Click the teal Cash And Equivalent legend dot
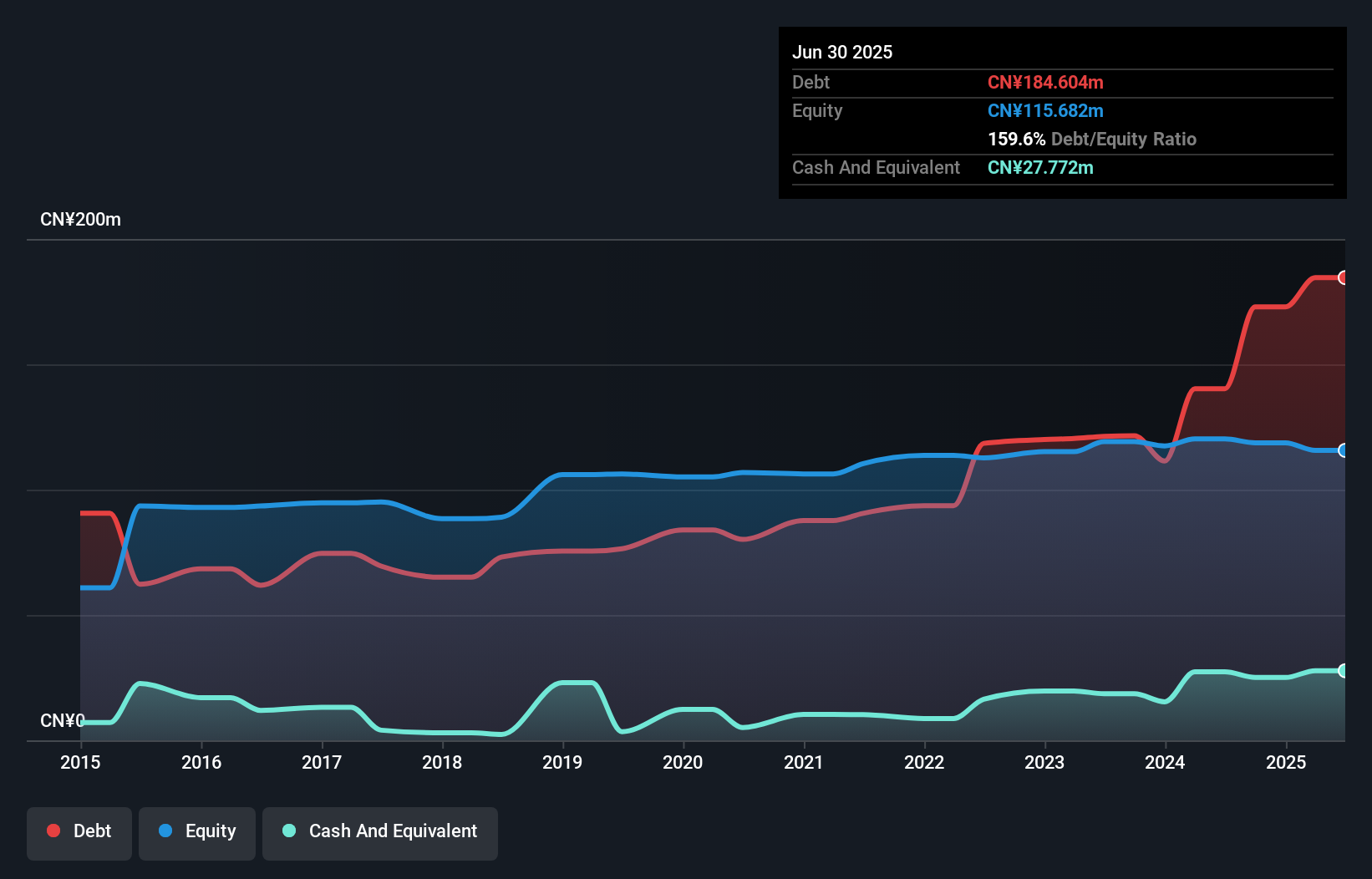Viewport: 1372px width, 879px height. 288,831
